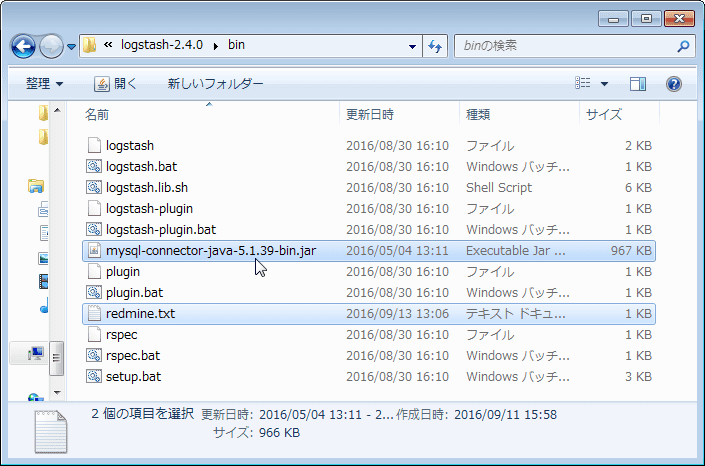This screenshot has height=466, width=705.
Task: Select the setup.bat batch file icon
Action: [94, 376]
